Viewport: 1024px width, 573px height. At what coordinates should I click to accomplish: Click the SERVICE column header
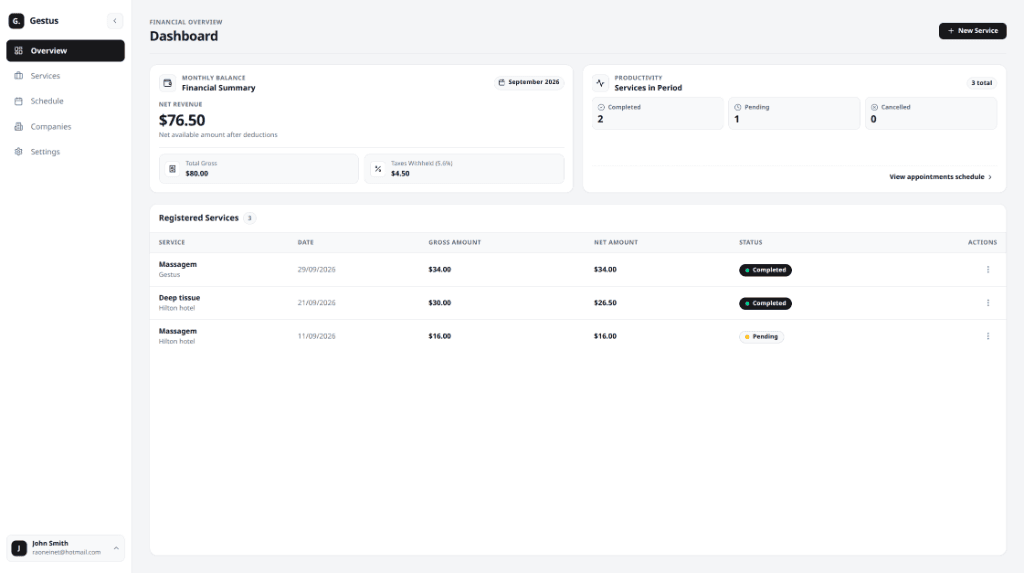[172, 242]
